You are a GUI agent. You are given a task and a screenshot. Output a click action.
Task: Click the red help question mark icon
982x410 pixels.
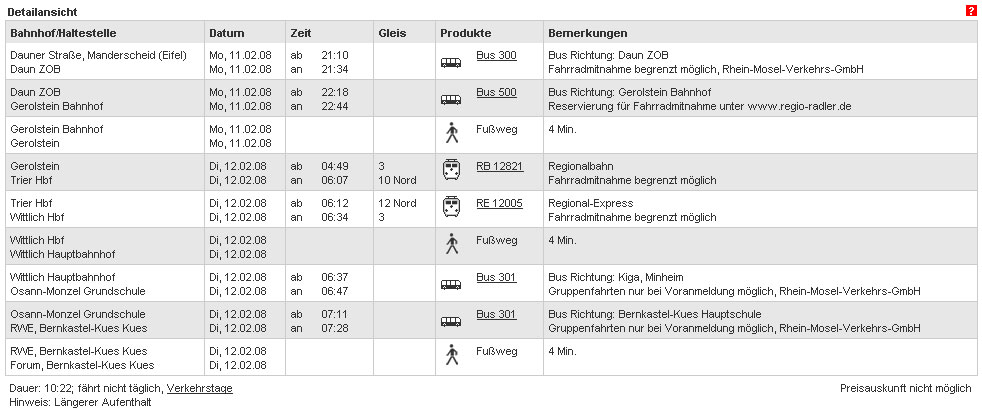[x=971, y=11]
